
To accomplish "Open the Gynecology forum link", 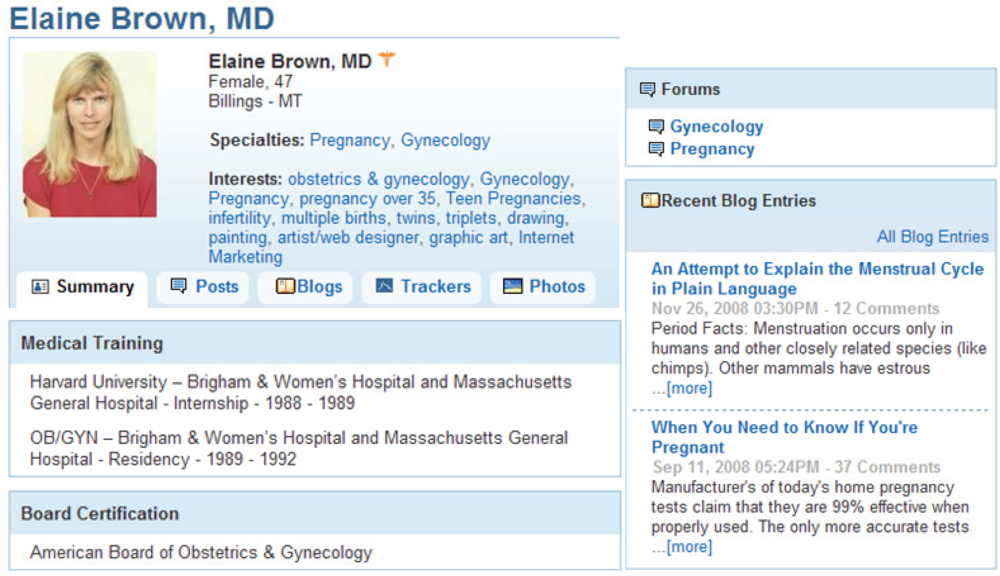I will point(716,127).
